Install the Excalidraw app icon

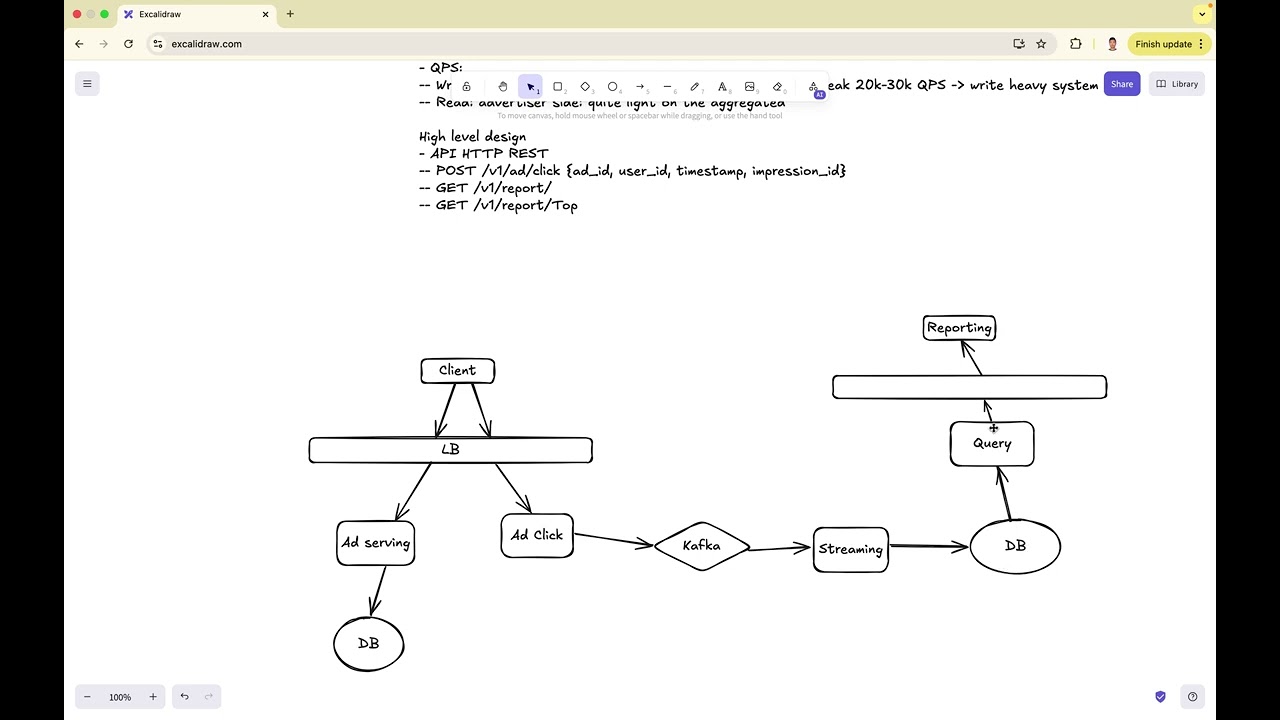pos(1019,44)
